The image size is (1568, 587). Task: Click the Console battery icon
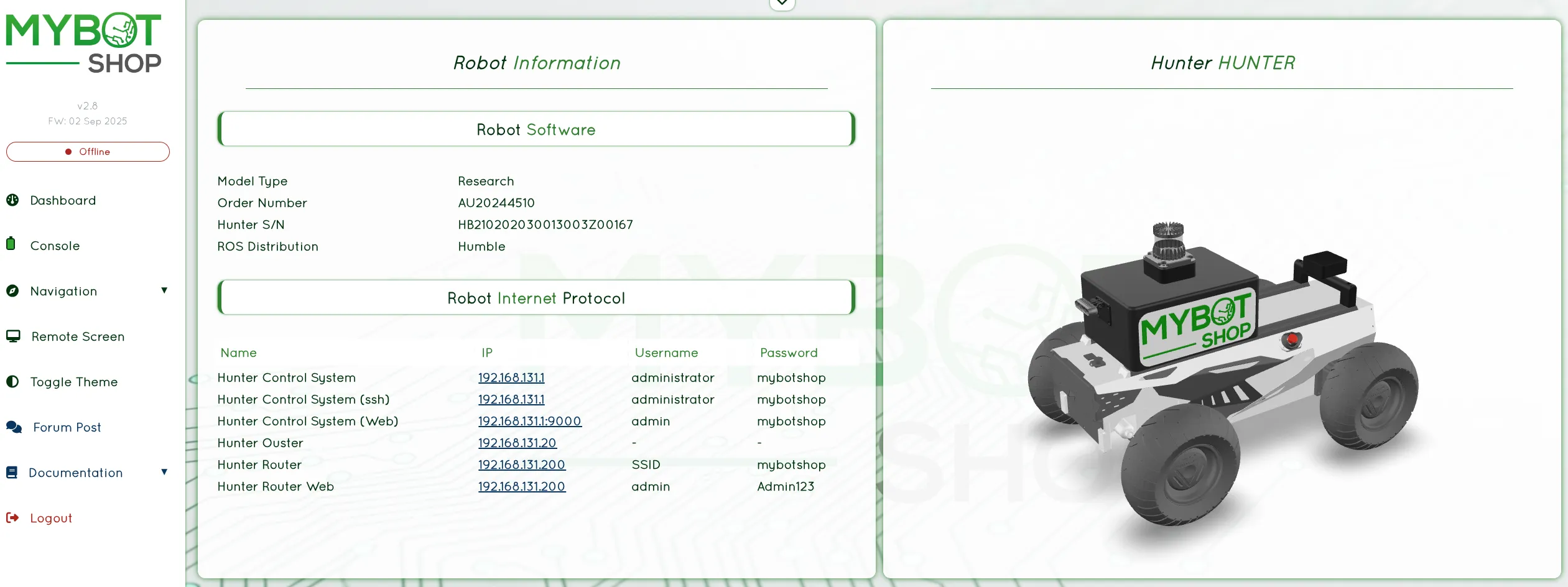(11, 244)
